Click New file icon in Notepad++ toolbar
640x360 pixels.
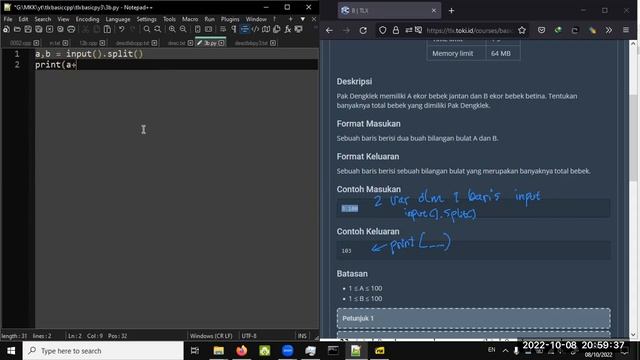point(7,29)
